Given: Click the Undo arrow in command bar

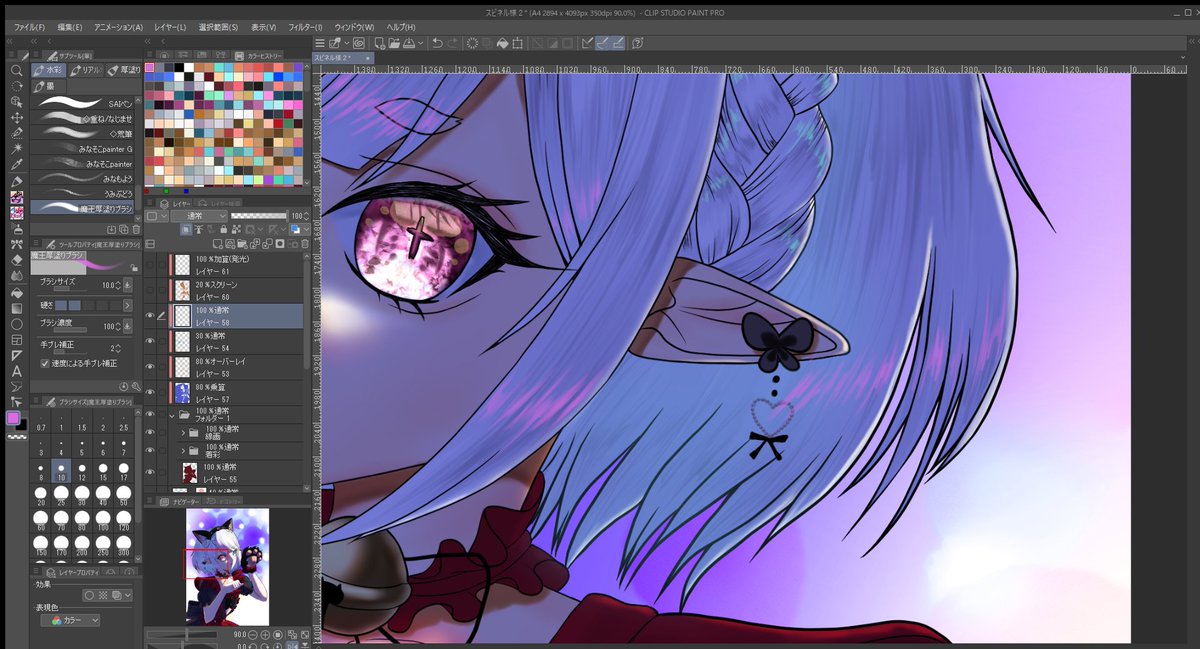Looking at the screenshot, I should click(438, 43).
